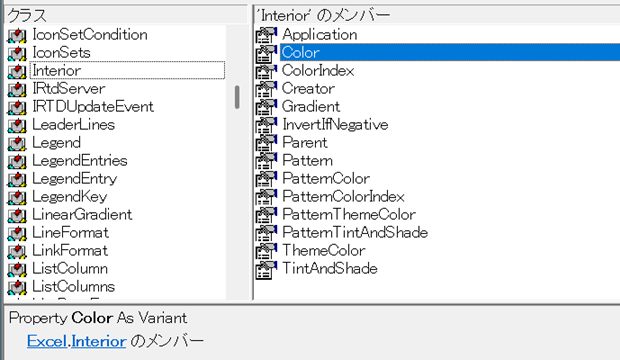Image resolution: width=620 pixels, height=360 pixels.
Task: Click the LegendKey class icon
Action: click(x=17, y=197)
